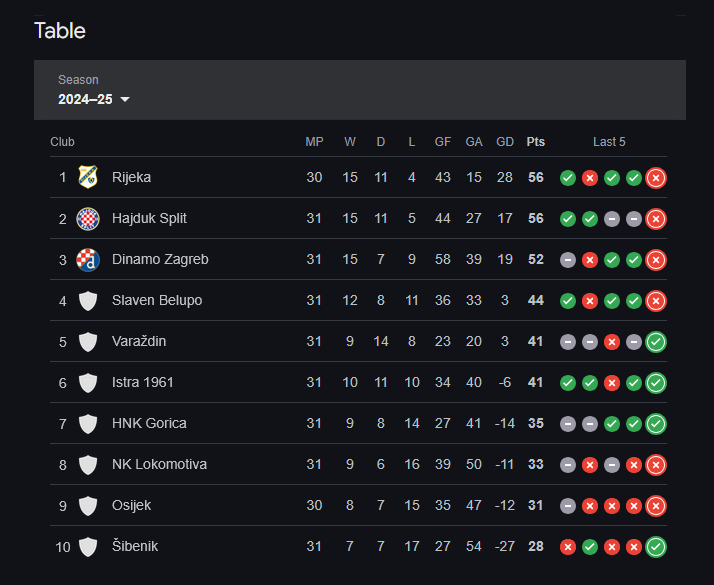Click Šibenik's most recent win icon
Viewport: 714px width, 585px height.
coord(656,547)
